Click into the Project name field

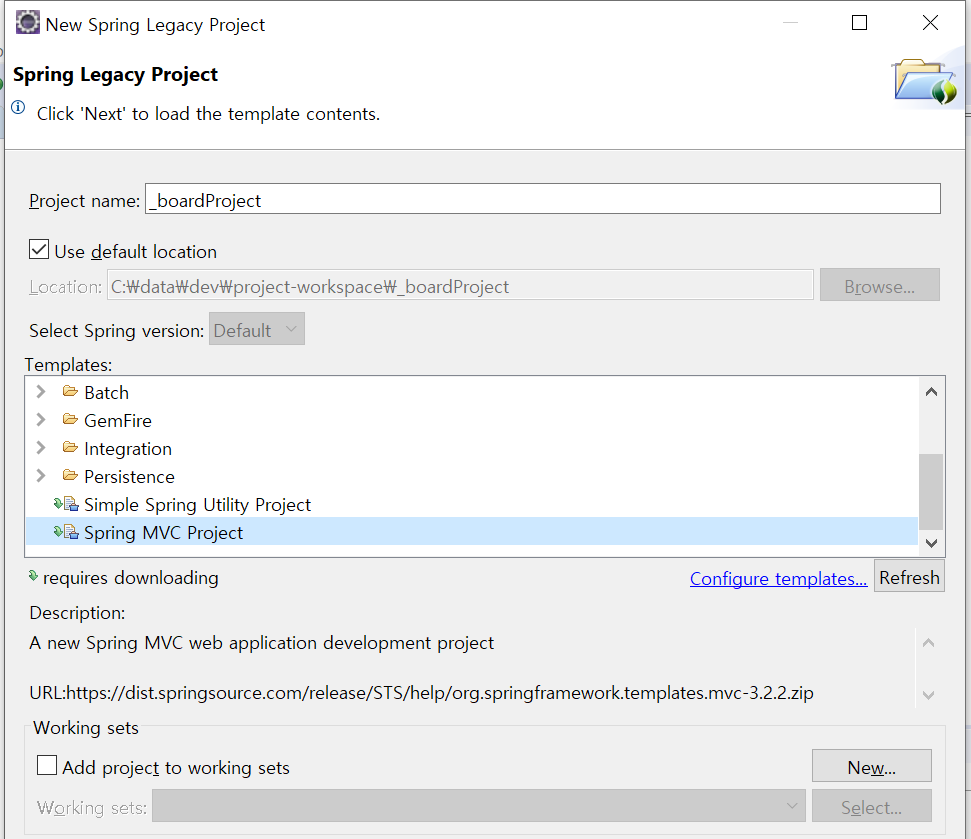click(542, 199)
